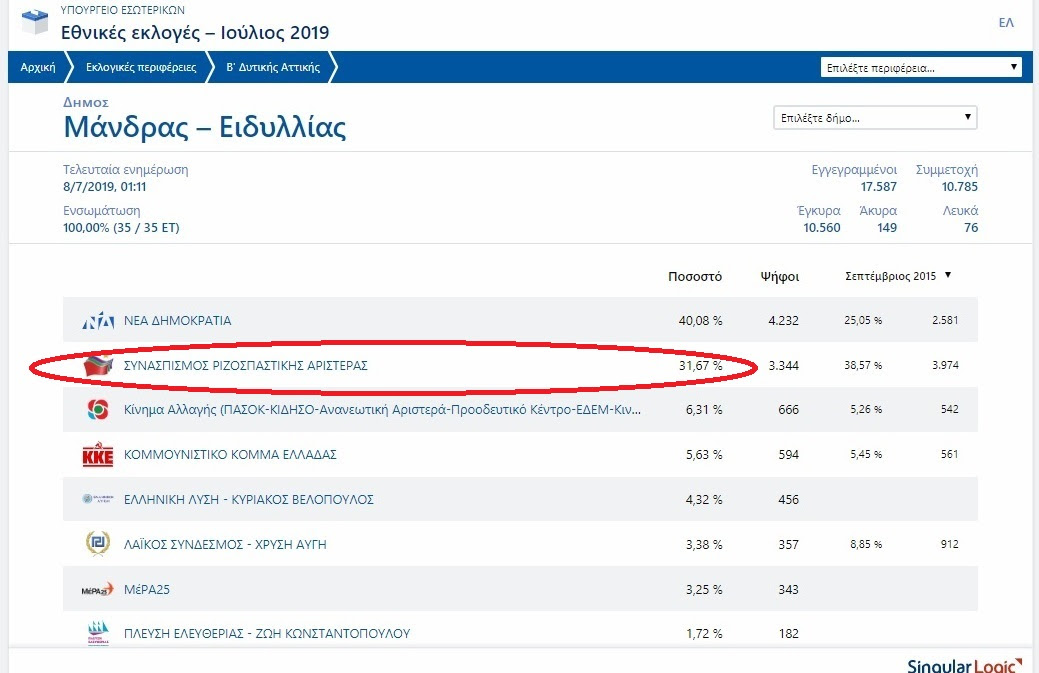Open ΠΛΕΥΣΗ ΕΛΕΥΘΕΡΙΑΣ - ΖΩΗ ΚΩΝΣΤΑΝΤΟΠΟΥΛΟΥ link

(x=267, y=633)
